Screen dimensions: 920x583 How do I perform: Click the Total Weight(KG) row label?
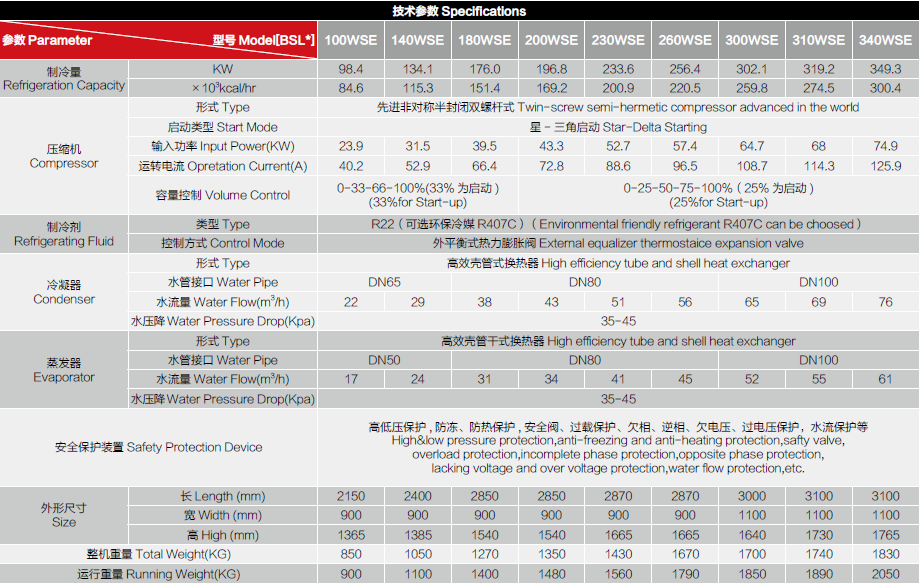[x=158, y=554]
